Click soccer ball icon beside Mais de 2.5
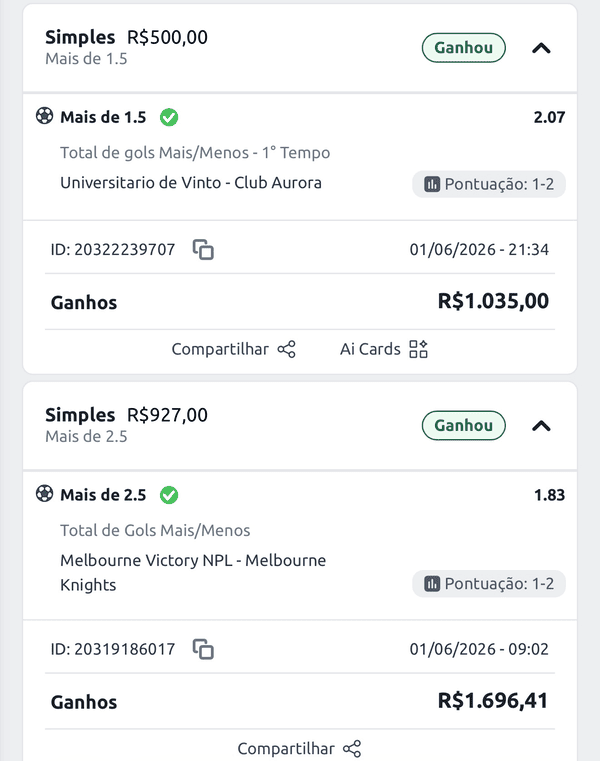The height and width of the screenshot is (761, 600). [45, 494]
